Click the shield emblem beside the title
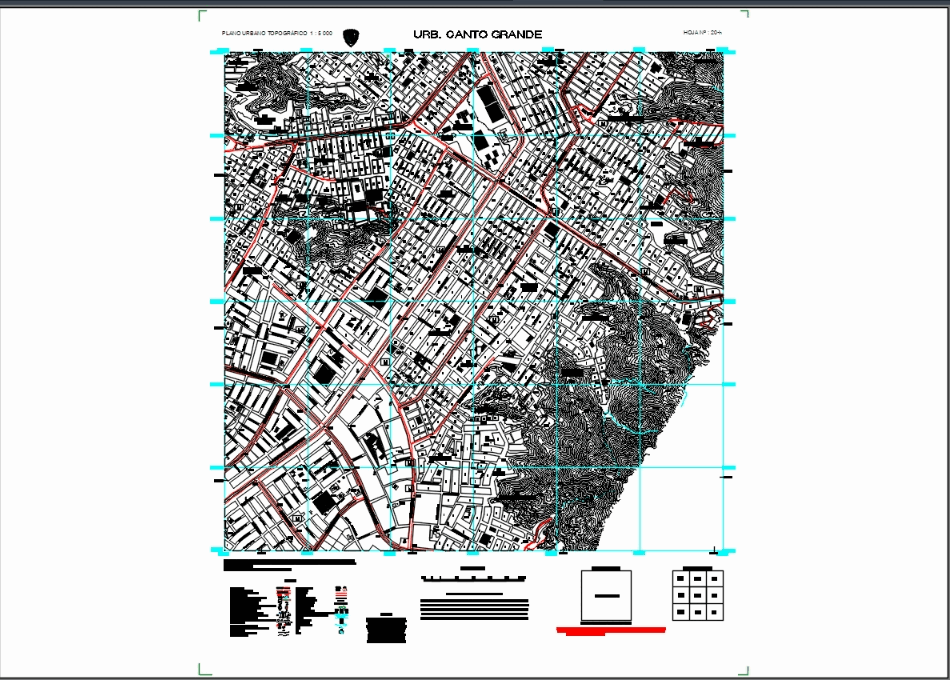The image size is (950, 680). point(349,33)
